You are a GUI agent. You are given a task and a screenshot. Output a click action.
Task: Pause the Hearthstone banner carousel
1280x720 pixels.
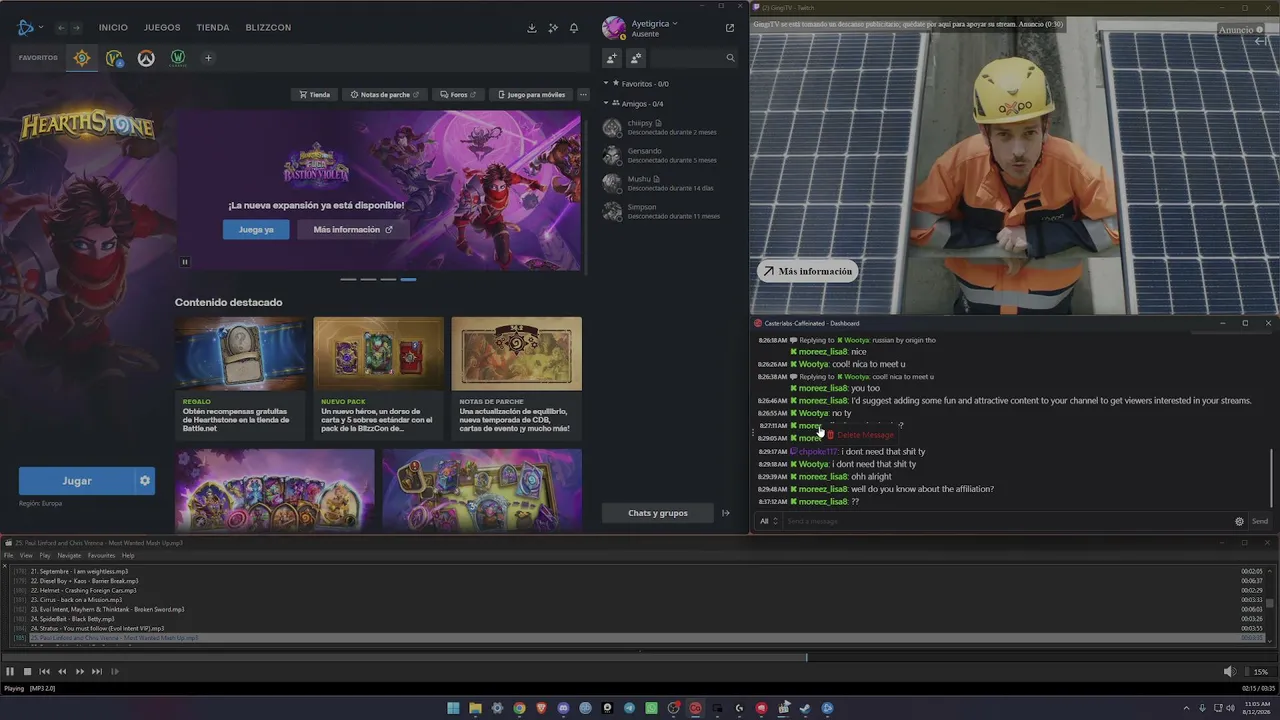185,262
